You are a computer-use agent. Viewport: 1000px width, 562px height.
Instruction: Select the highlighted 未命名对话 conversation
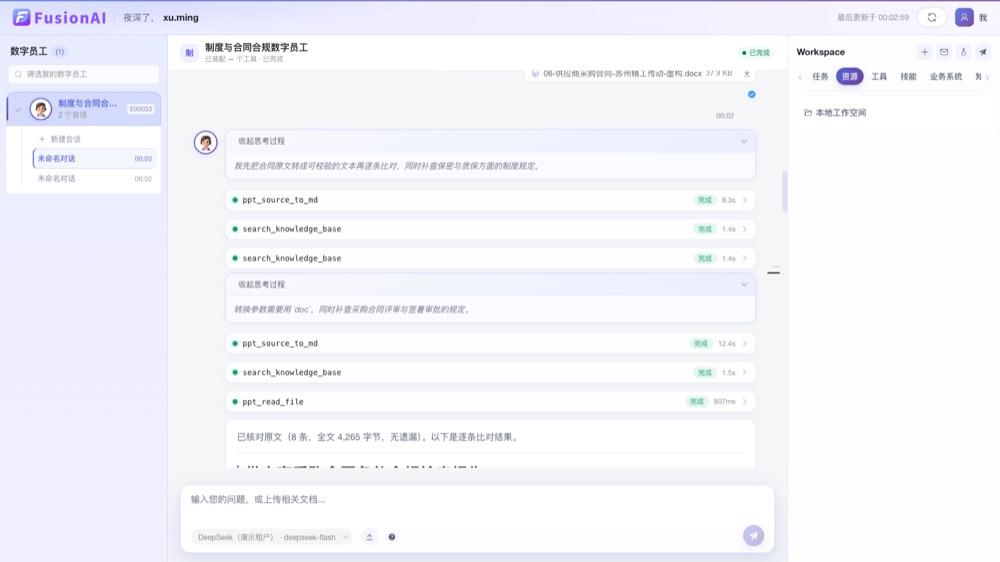[x=94, y=159]
